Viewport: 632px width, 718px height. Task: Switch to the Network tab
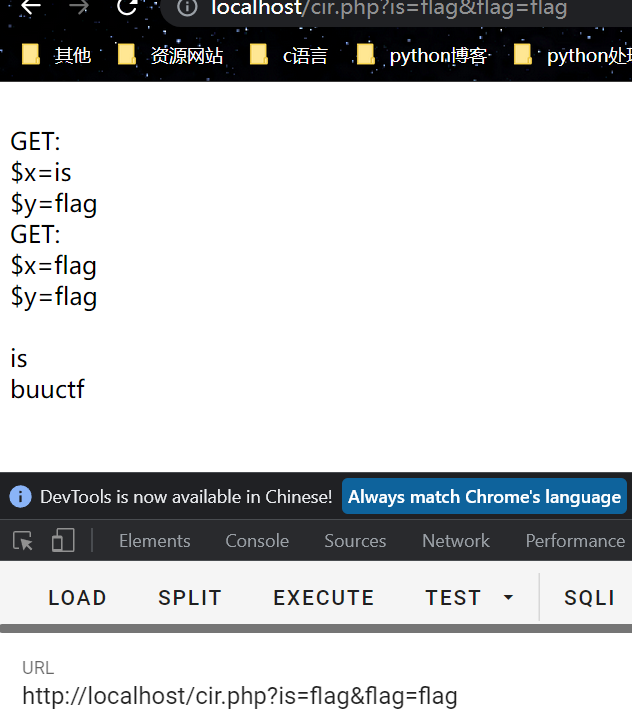tap(456, 541)
